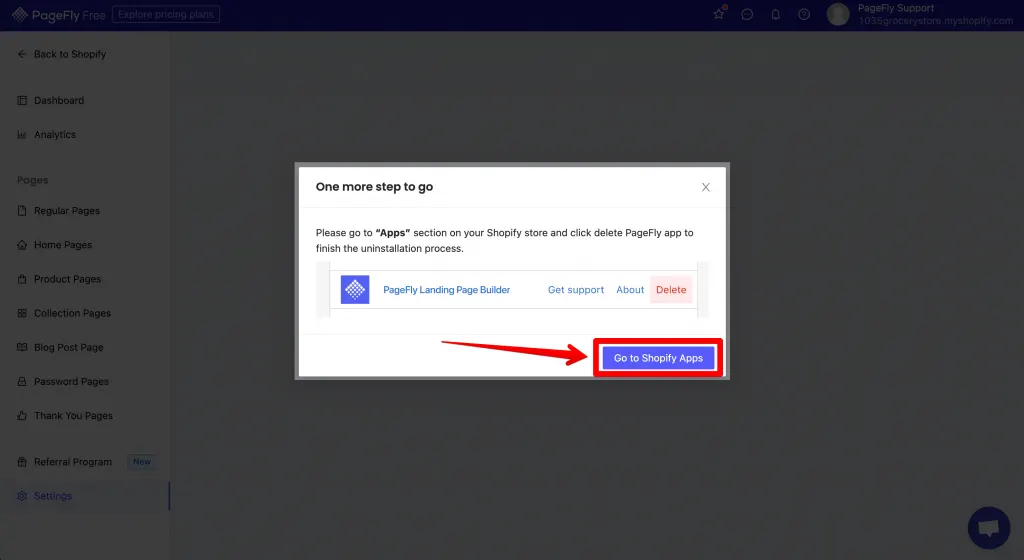Click the Settings gear icon

coord(22,496)
